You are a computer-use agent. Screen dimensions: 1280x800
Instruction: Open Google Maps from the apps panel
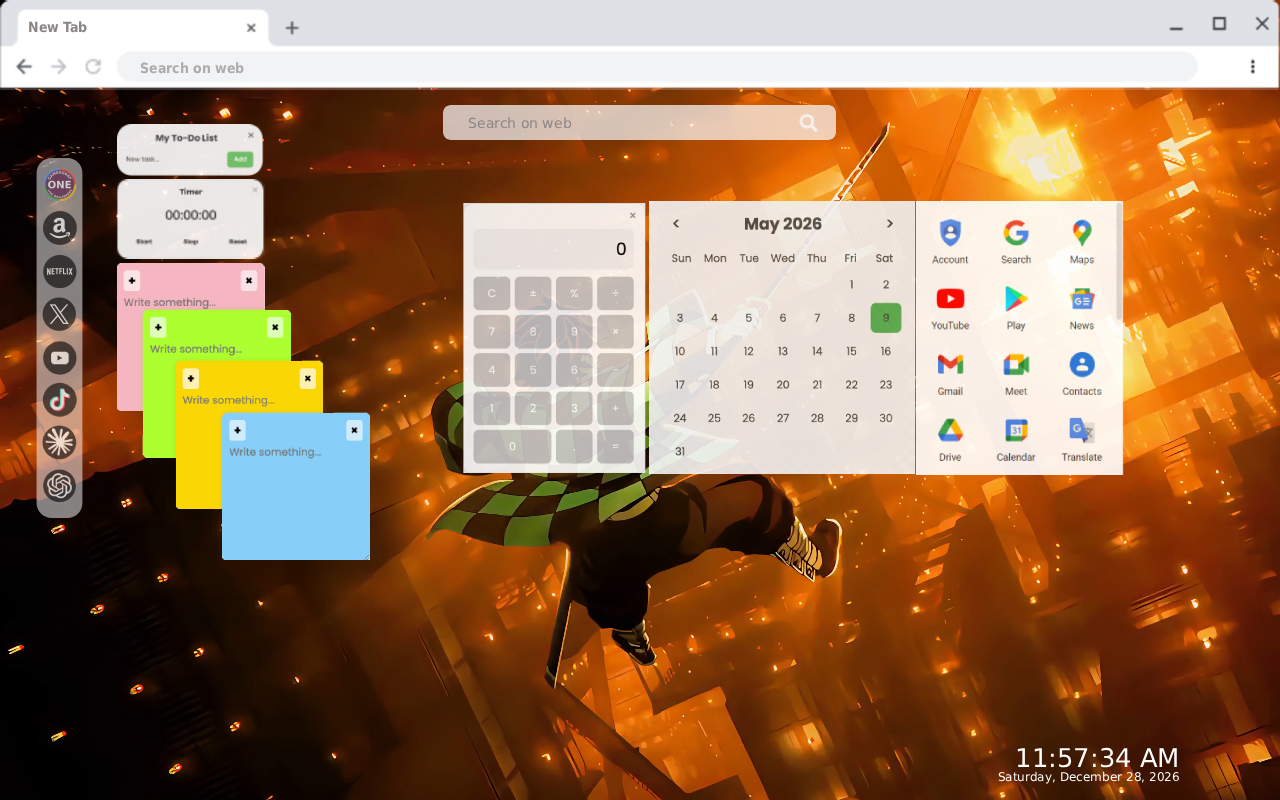[1082, 241]
